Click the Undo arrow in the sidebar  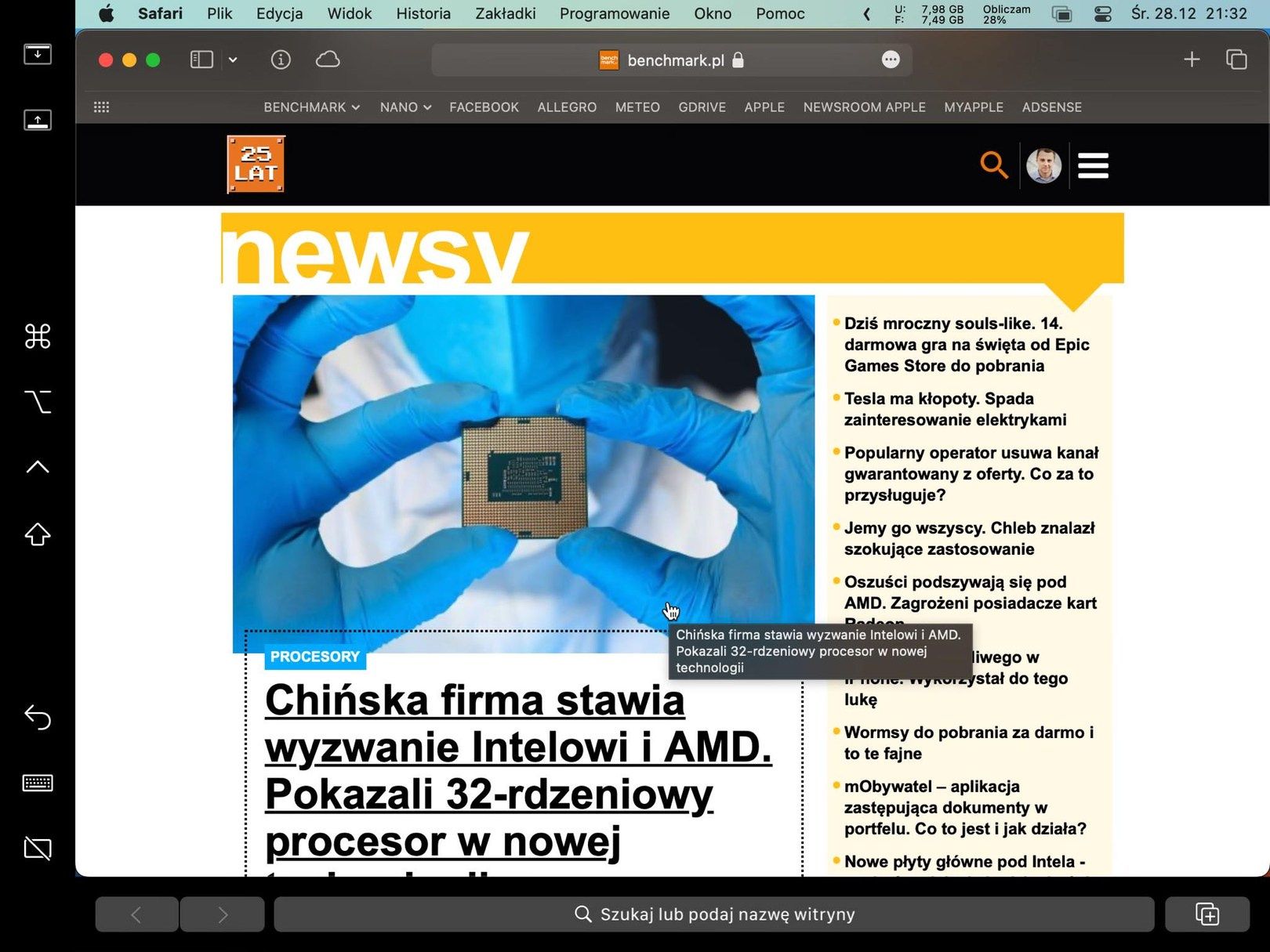pos(38,716)
